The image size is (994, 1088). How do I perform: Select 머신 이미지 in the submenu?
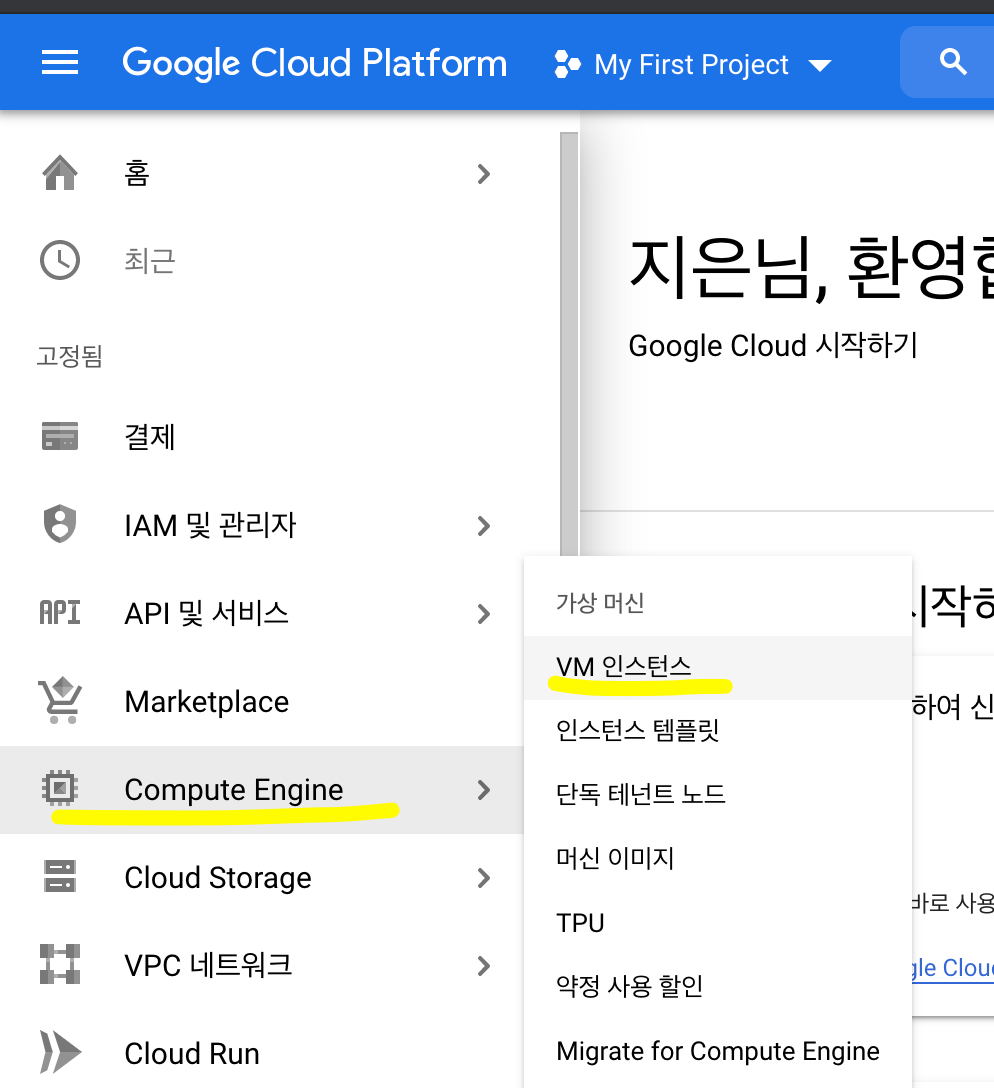[x=718, y=859]
